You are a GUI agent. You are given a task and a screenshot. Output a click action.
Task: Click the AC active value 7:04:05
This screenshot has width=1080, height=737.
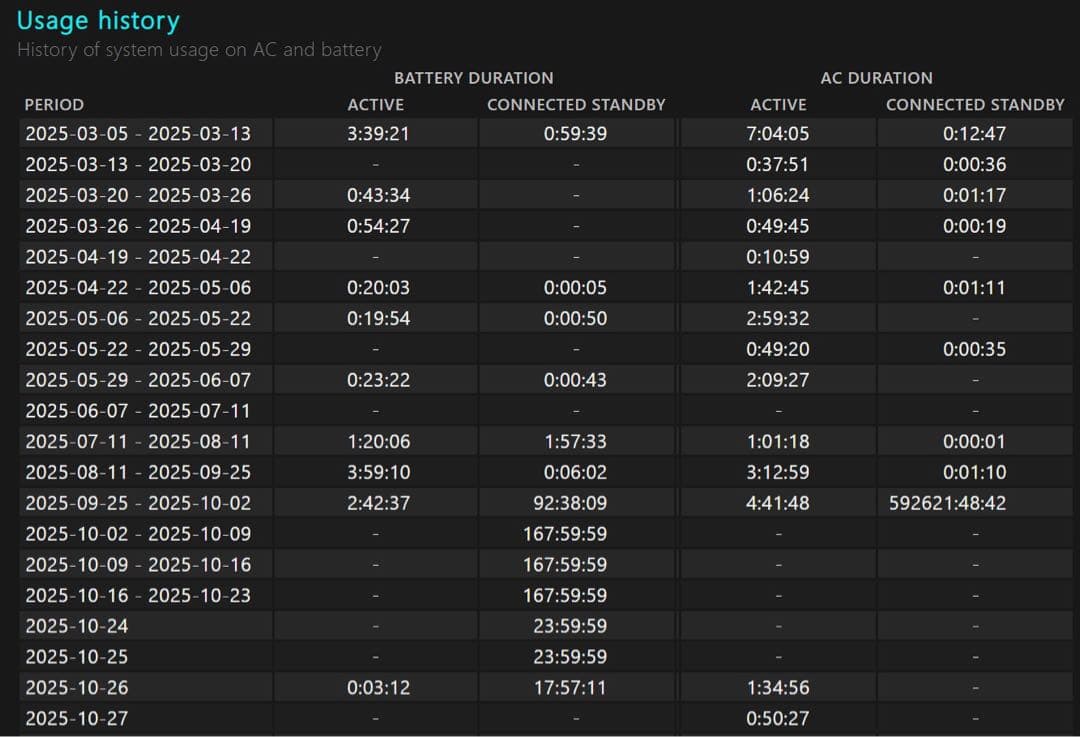click(778, 134)
